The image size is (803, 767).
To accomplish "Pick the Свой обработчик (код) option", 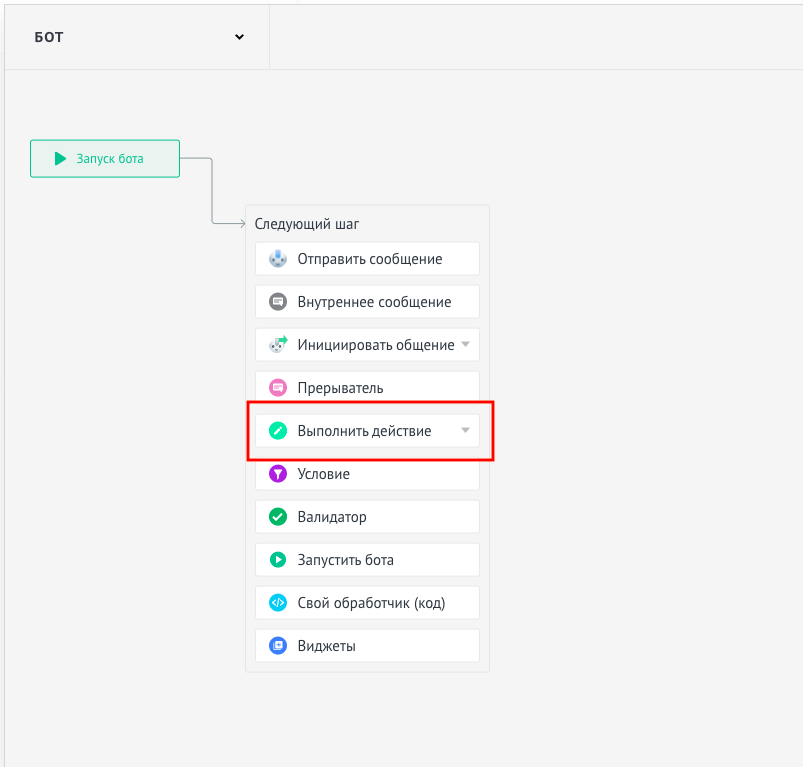I will click(367, 603).
